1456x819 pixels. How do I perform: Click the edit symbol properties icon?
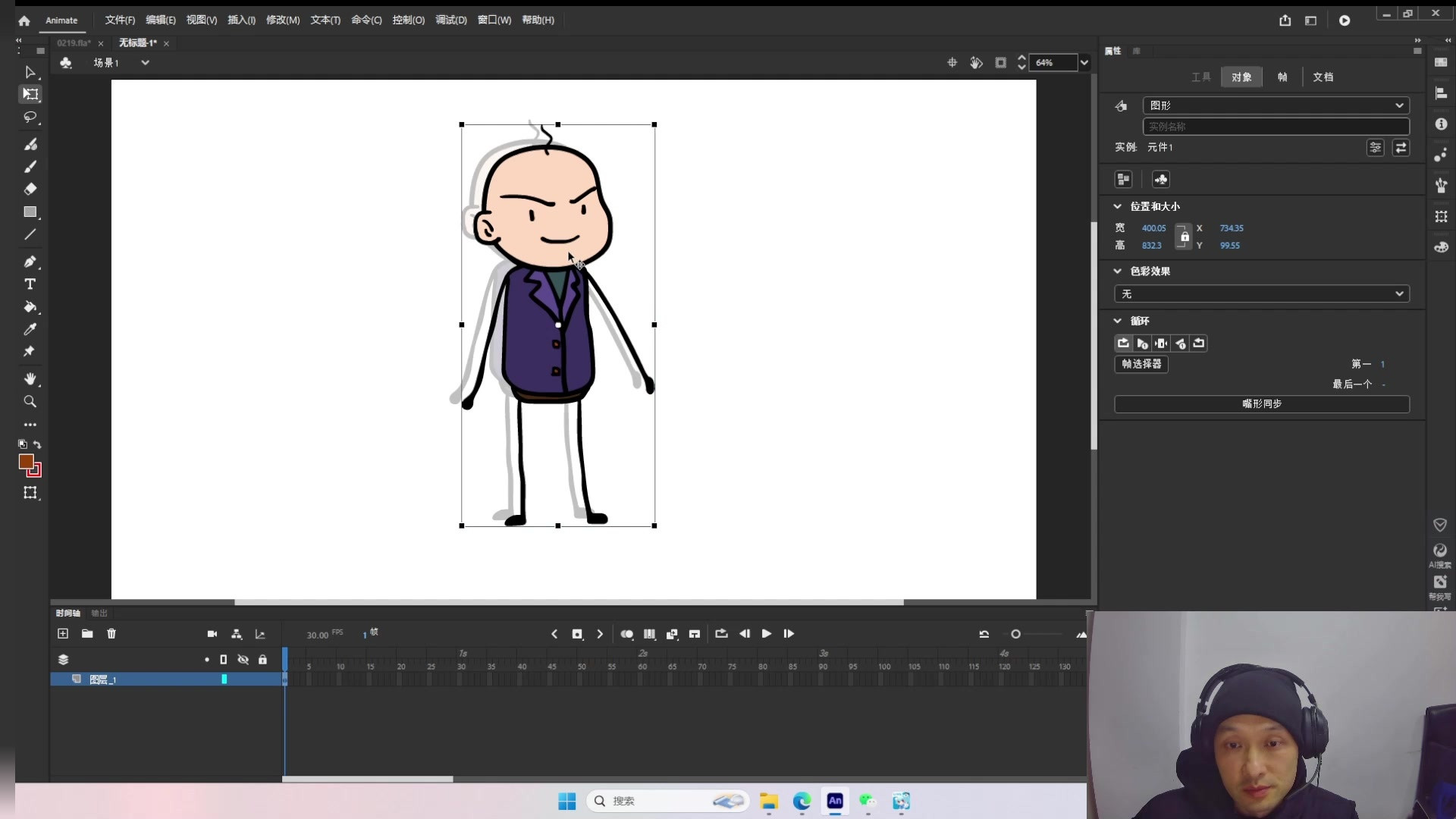point(1376,148)
